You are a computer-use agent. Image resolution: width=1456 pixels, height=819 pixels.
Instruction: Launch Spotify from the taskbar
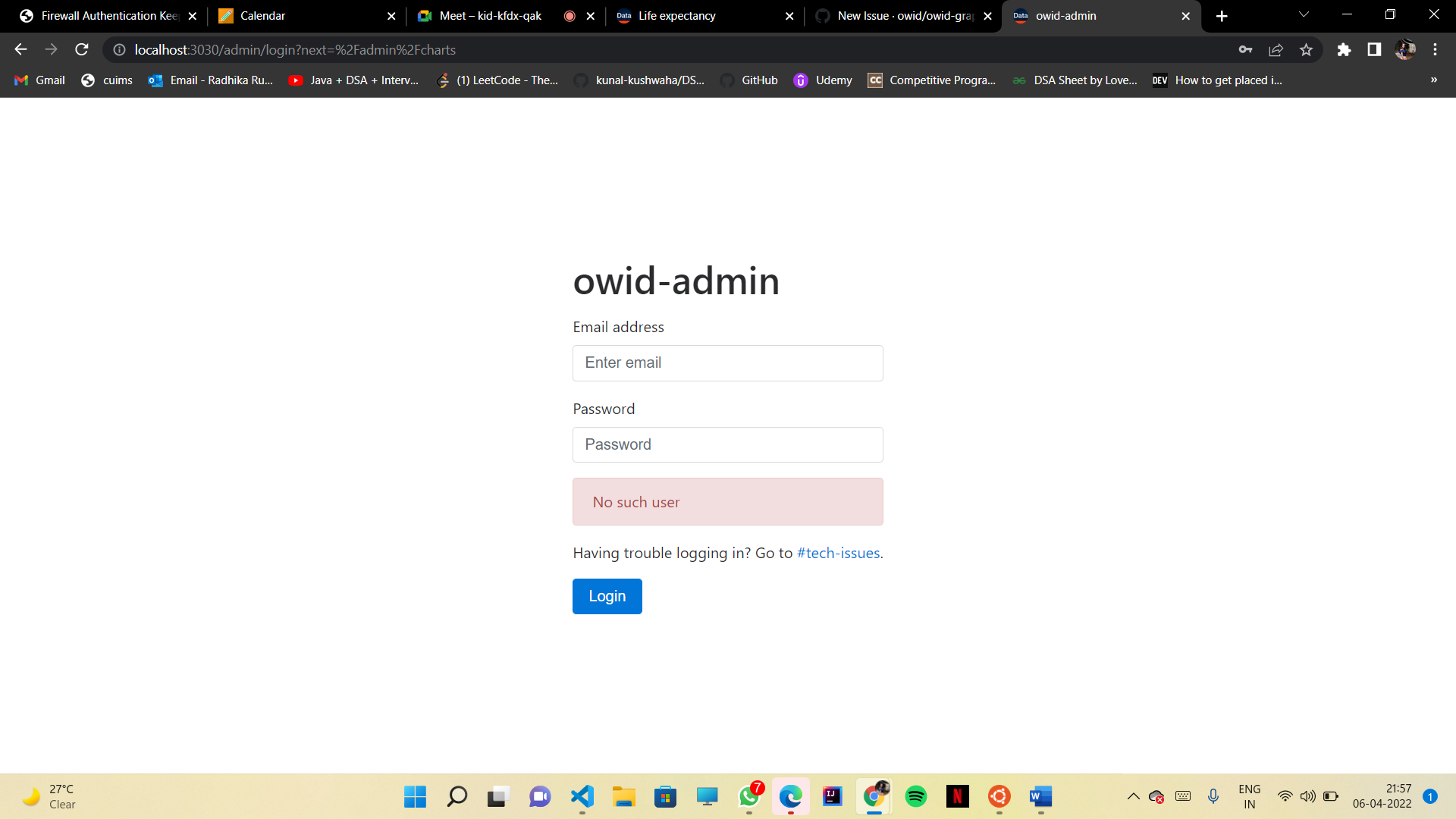tap(916, 796)
